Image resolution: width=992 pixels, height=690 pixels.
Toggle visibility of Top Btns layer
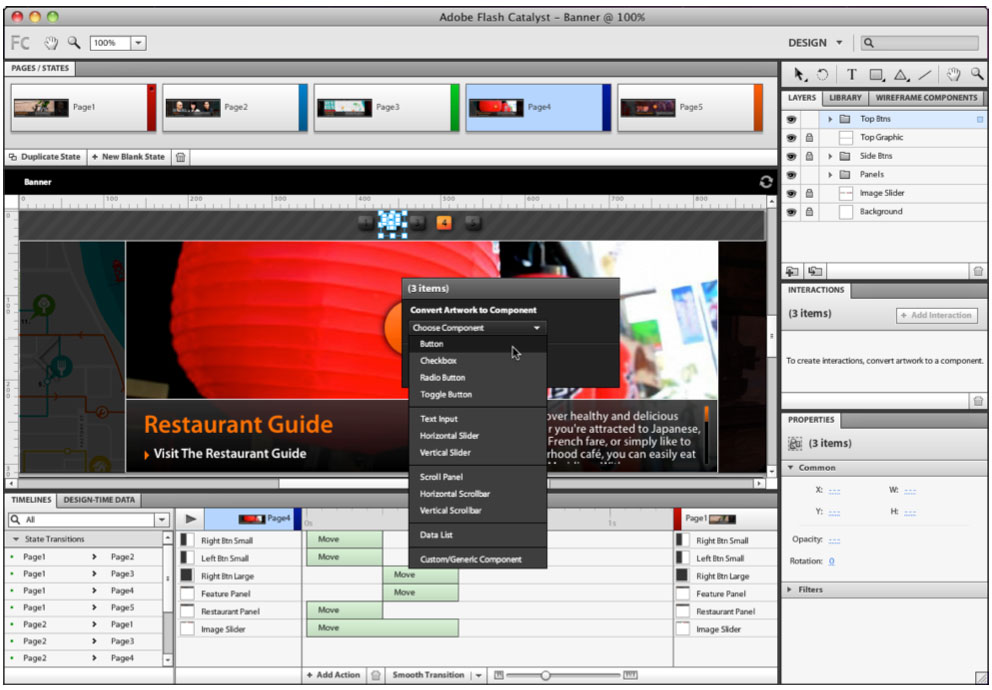tap(791, 119)
